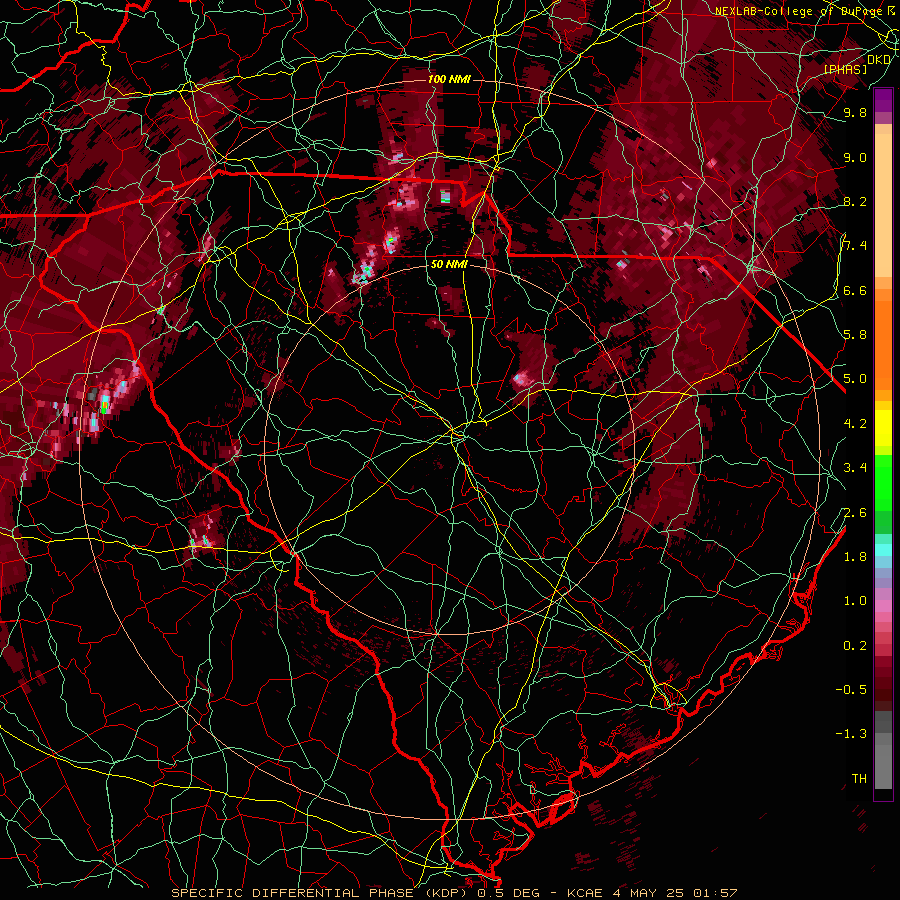The image size is (900, 900).
Task: Click the 8.2 scale value
Action: coord(855,202)
